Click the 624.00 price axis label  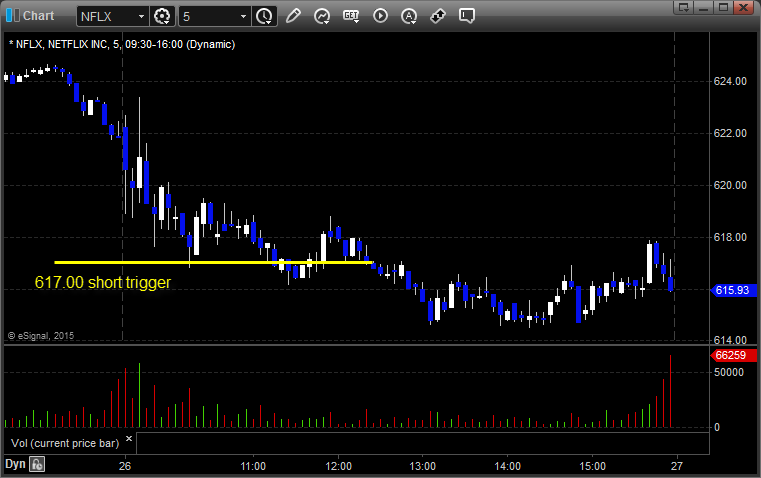click(x=730, y=82)
